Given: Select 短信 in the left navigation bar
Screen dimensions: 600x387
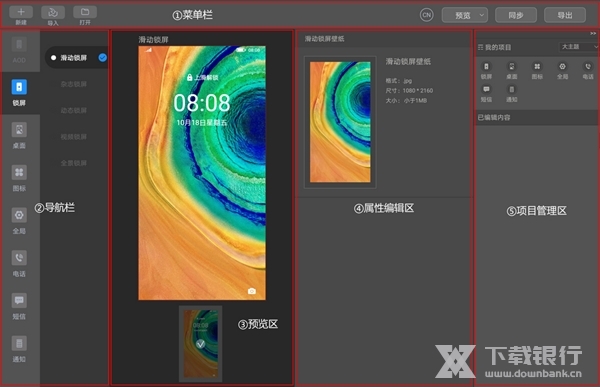Looking at the screenshot, I should coord(19,306).
